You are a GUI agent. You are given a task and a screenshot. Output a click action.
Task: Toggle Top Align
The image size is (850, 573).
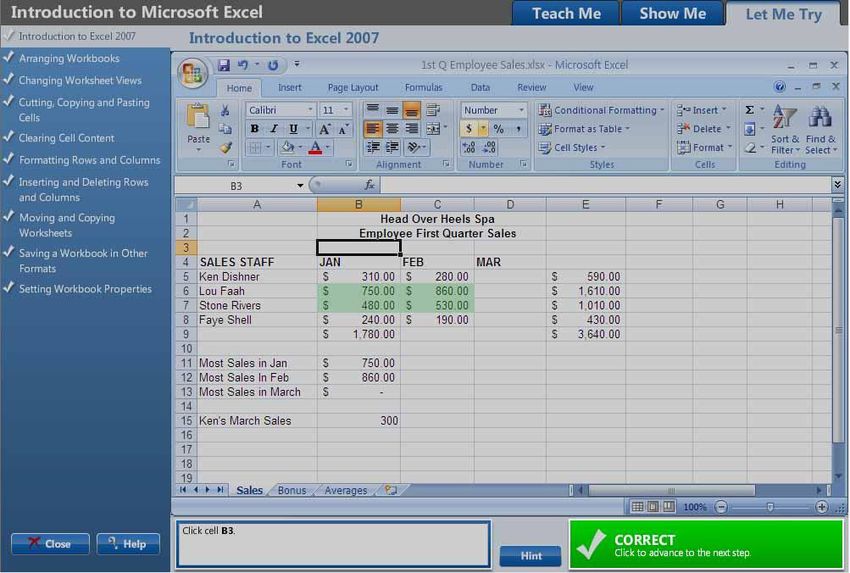click(x=372, y=110)
